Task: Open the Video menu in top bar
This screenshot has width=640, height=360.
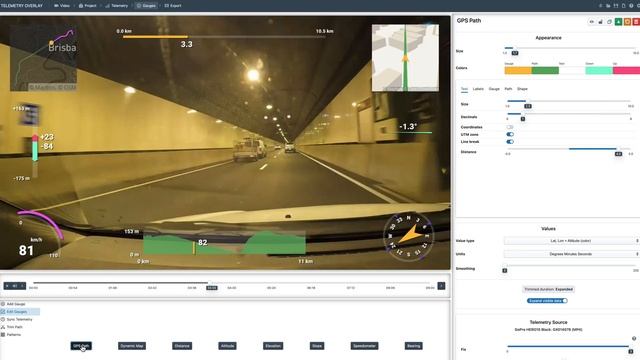Action: point(62,6)
